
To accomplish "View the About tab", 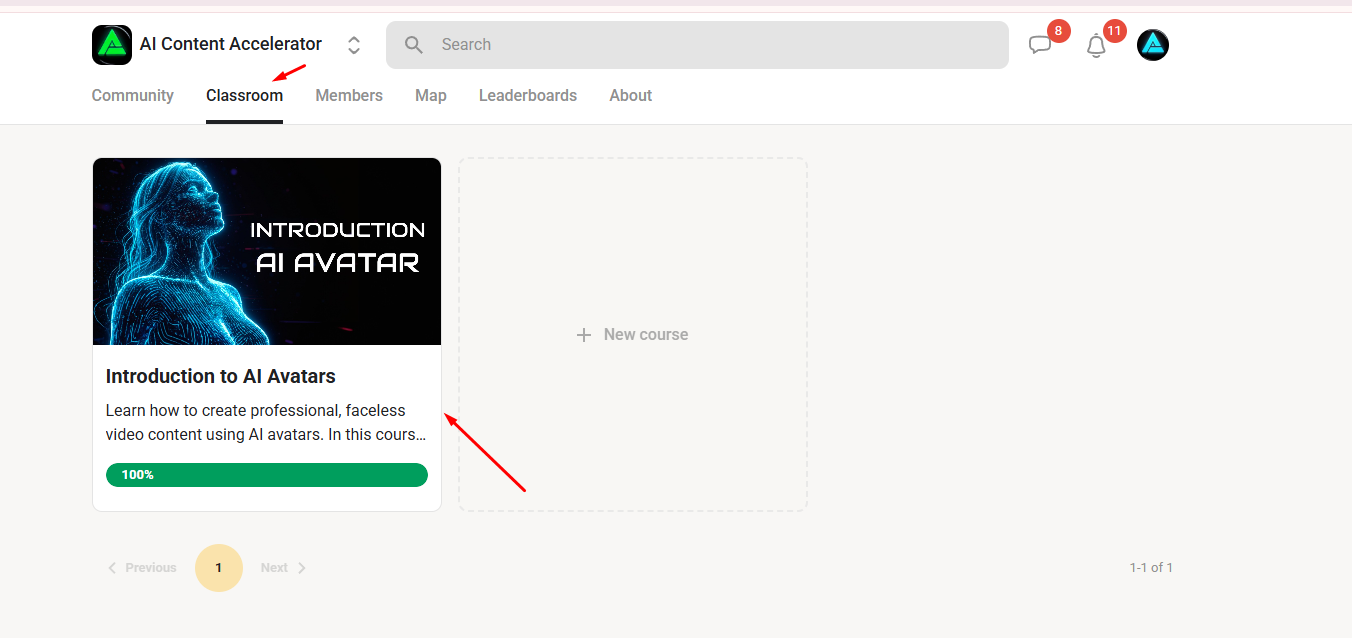I will point(630,95).
